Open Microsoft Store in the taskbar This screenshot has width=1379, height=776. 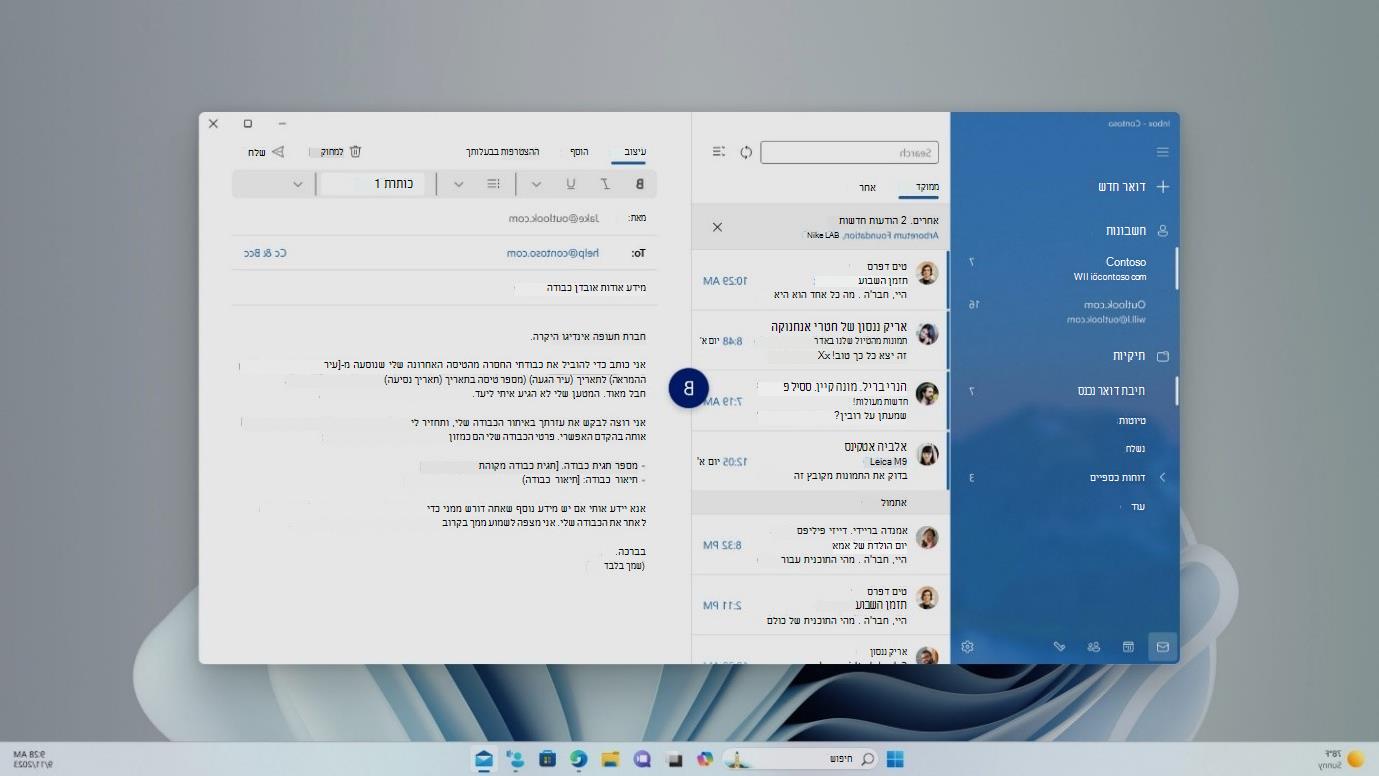[547, 759]
